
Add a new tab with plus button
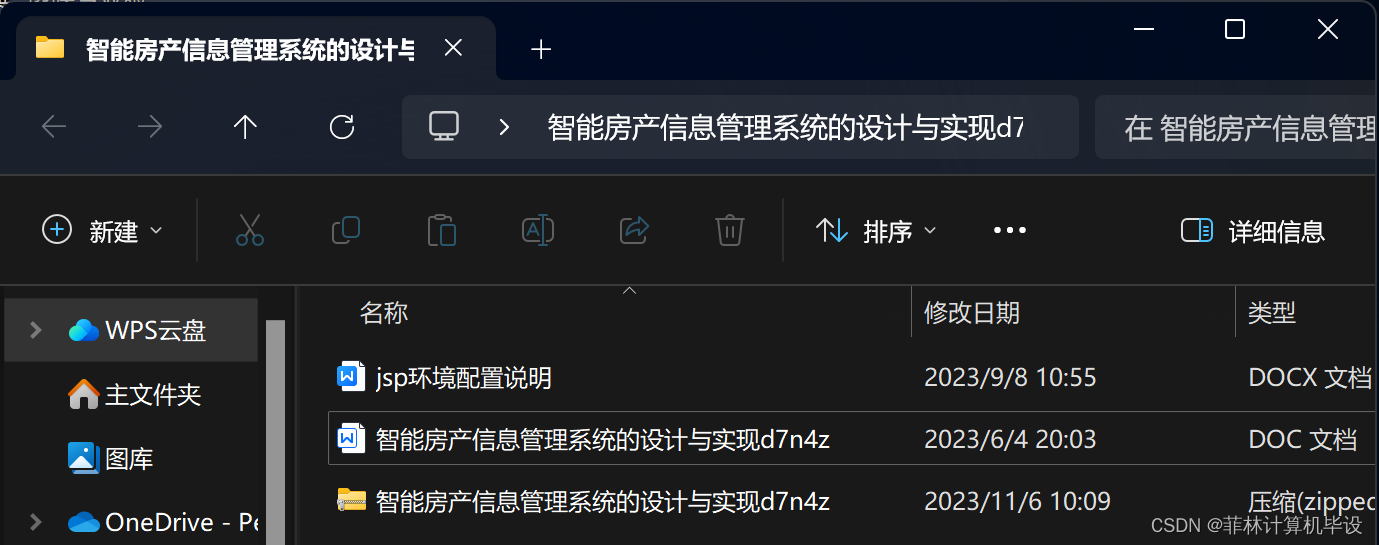(541, 49)
